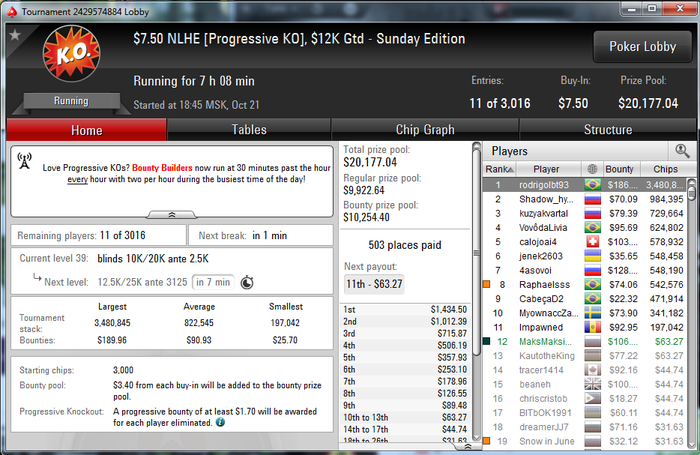The image size is (700, 455).
Task: Click the Poker Lobby button
Action: point(642,46)
